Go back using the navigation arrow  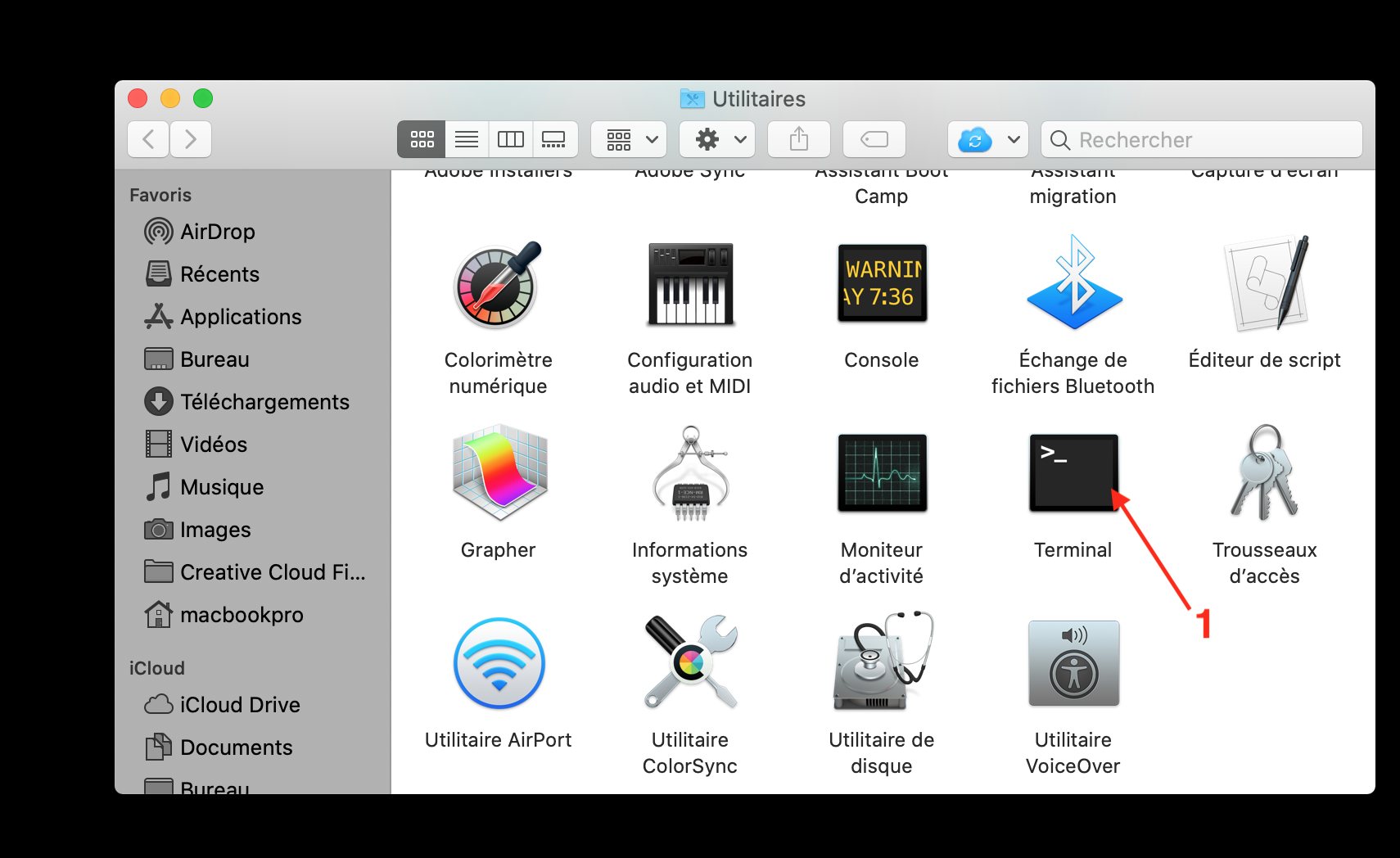(x=147, y=139)
